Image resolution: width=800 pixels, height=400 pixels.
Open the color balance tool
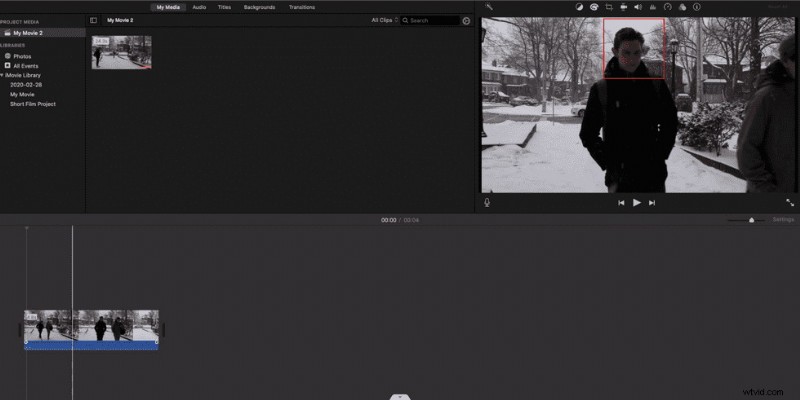579,7
